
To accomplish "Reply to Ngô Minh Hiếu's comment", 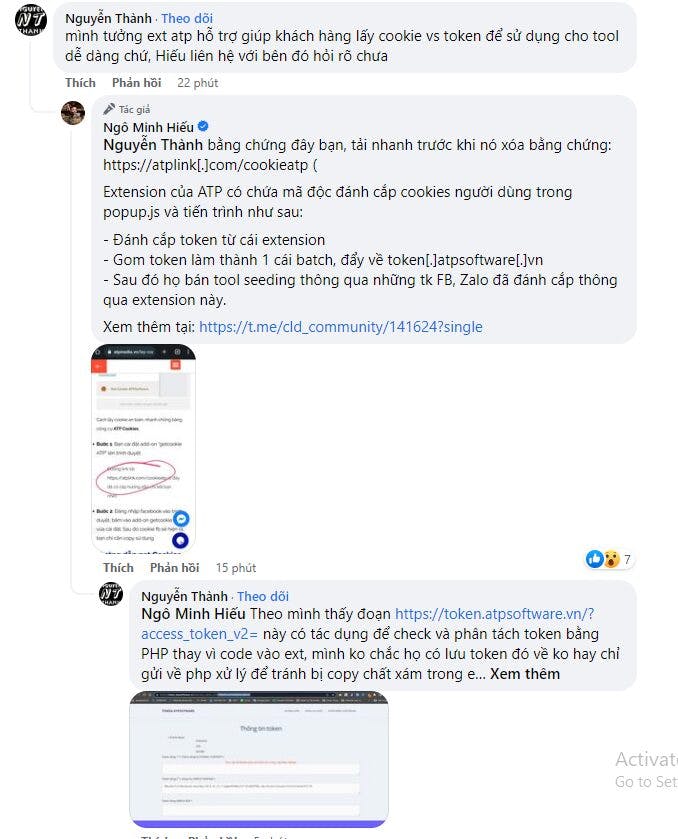I will coord(174,568).
